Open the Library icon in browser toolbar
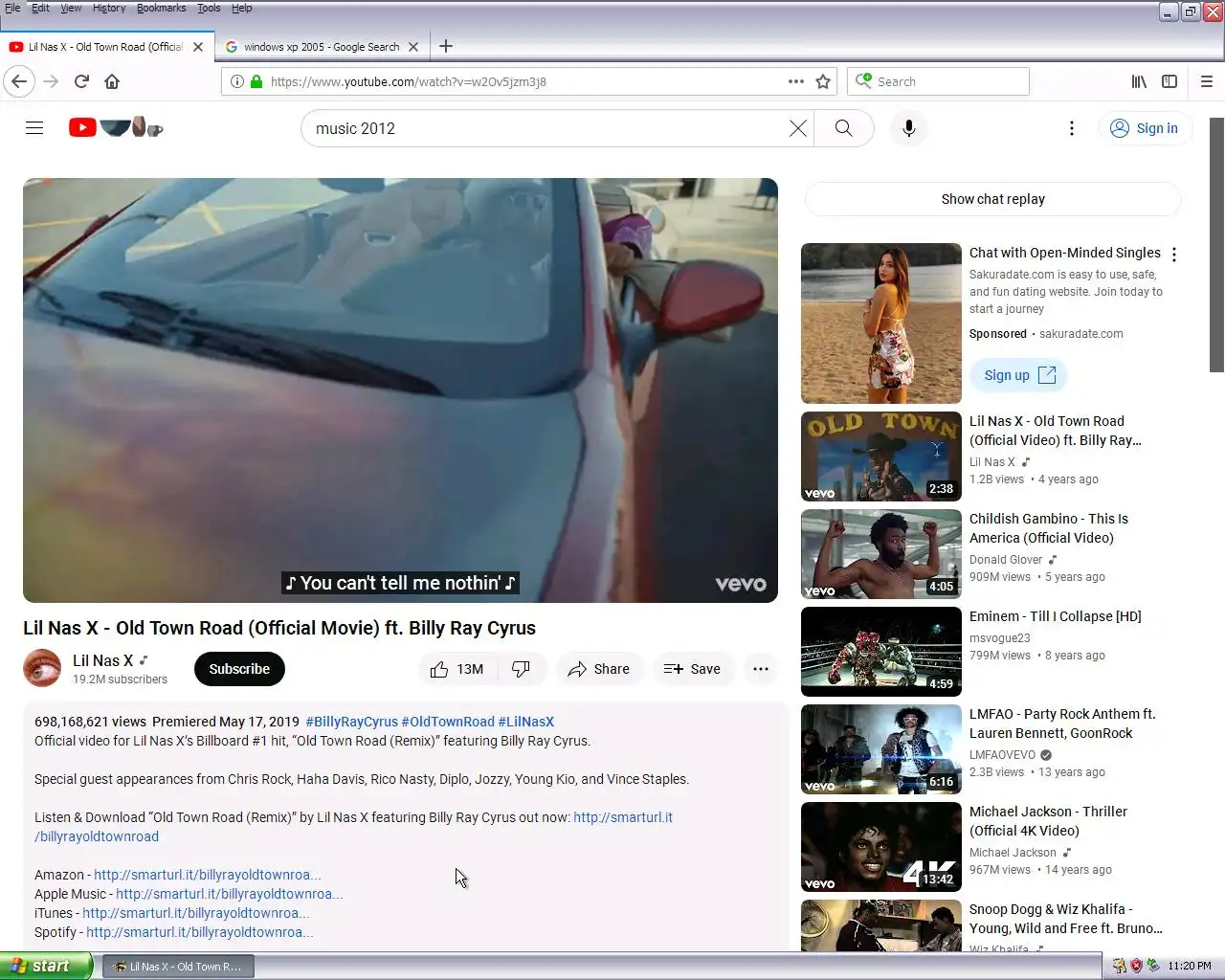 pos(1139,81)
